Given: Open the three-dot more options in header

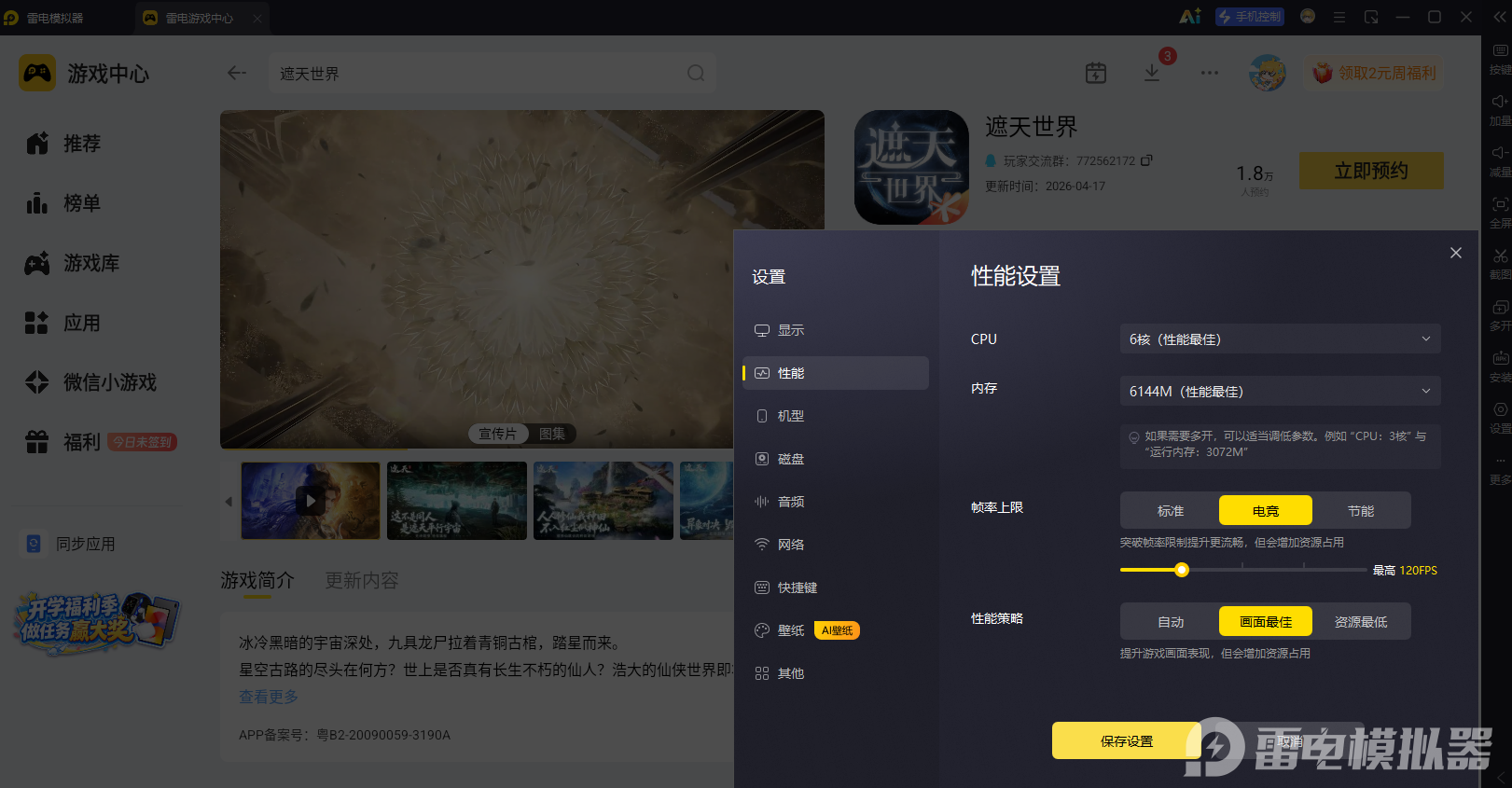Looking at the screenshot, I should (1210, 73).
